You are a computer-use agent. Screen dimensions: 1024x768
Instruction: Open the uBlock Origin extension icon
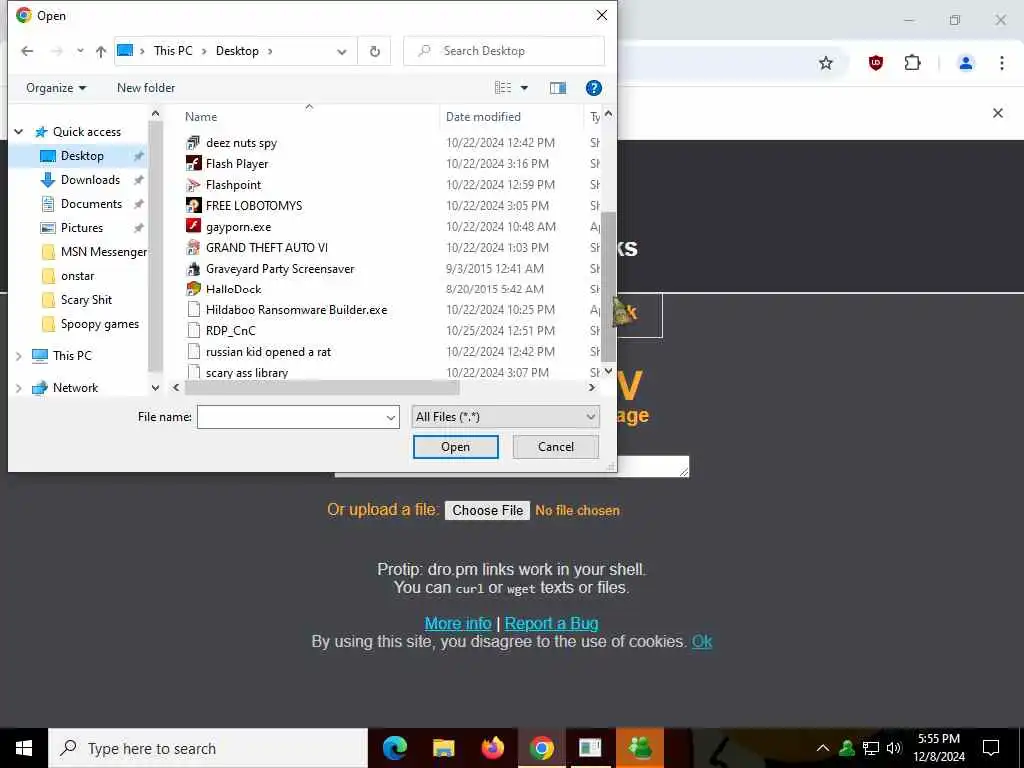pos(876,63)
